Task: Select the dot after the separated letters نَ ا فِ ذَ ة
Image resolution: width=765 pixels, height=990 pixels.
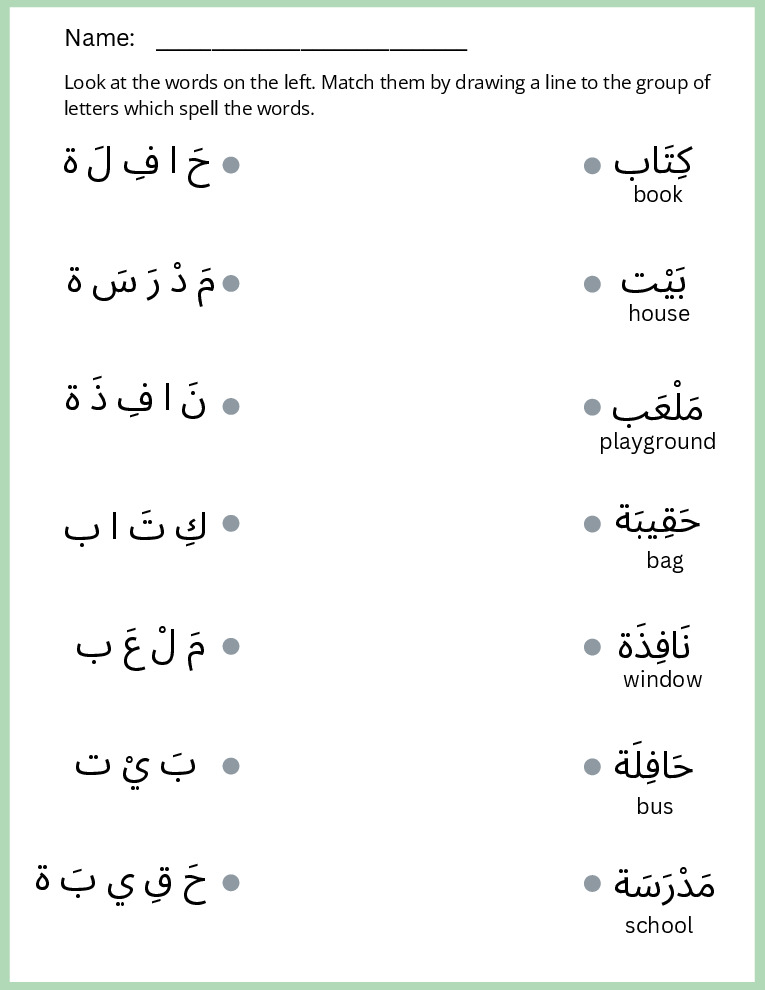Action: [231, 406]
